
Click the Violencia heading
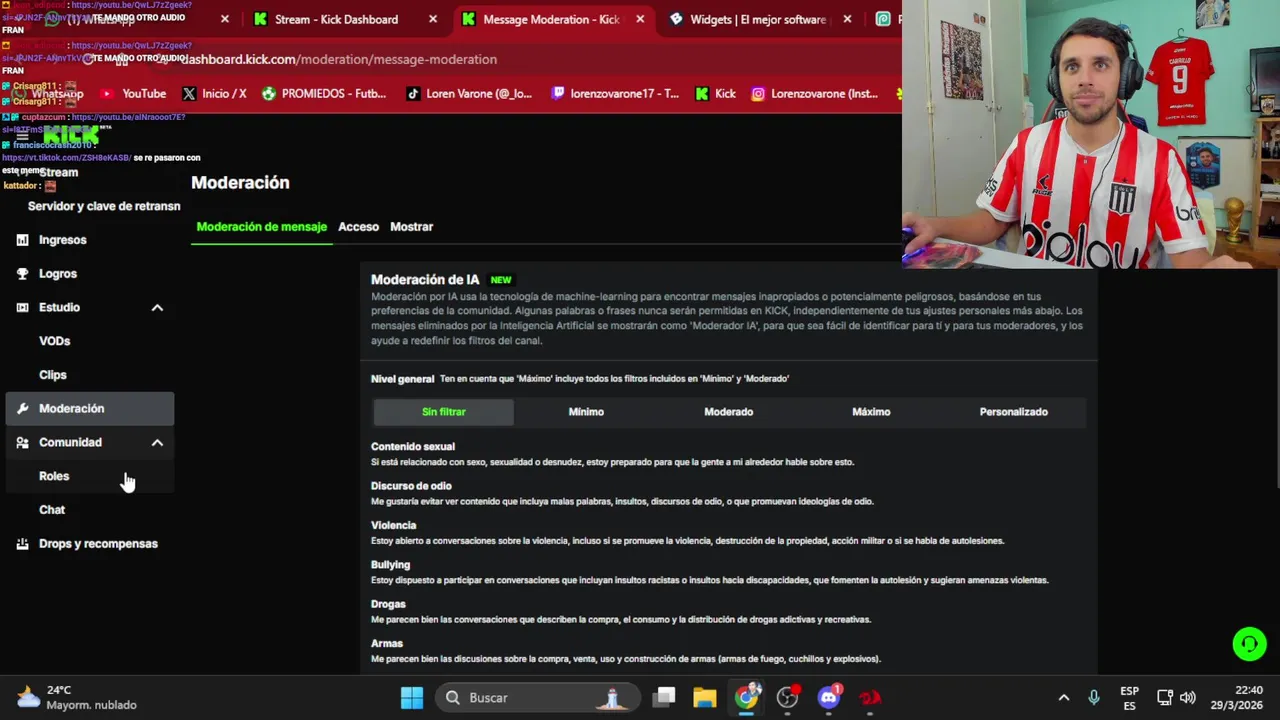click(393, 525)
